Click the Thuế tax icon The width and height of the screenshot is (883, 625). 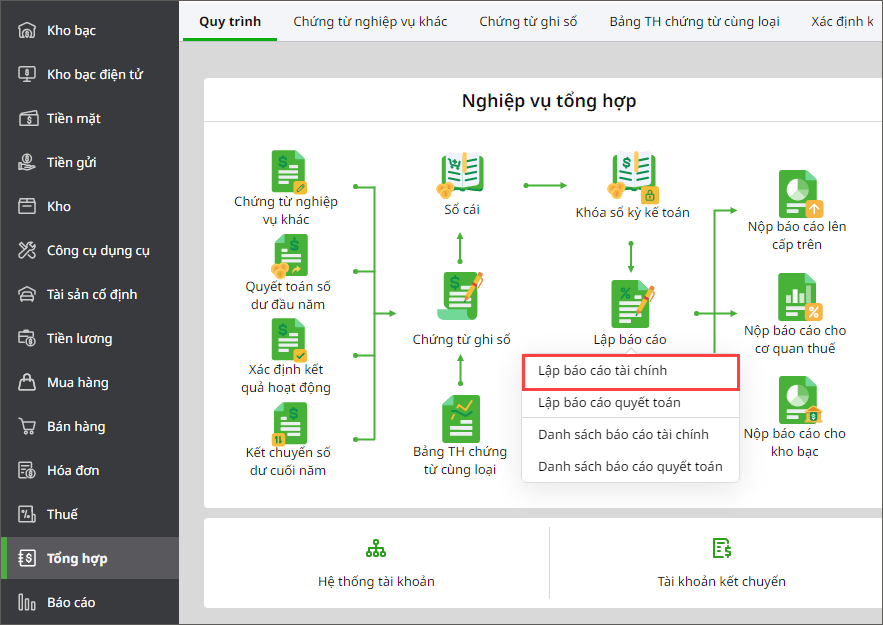tap(26, 514)
